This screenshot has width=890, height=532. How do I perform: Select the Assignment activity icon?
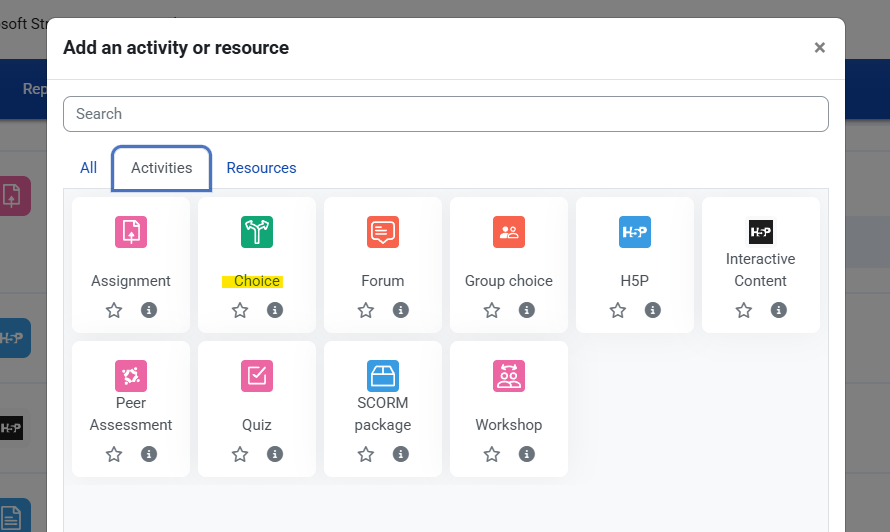[131, 232]
